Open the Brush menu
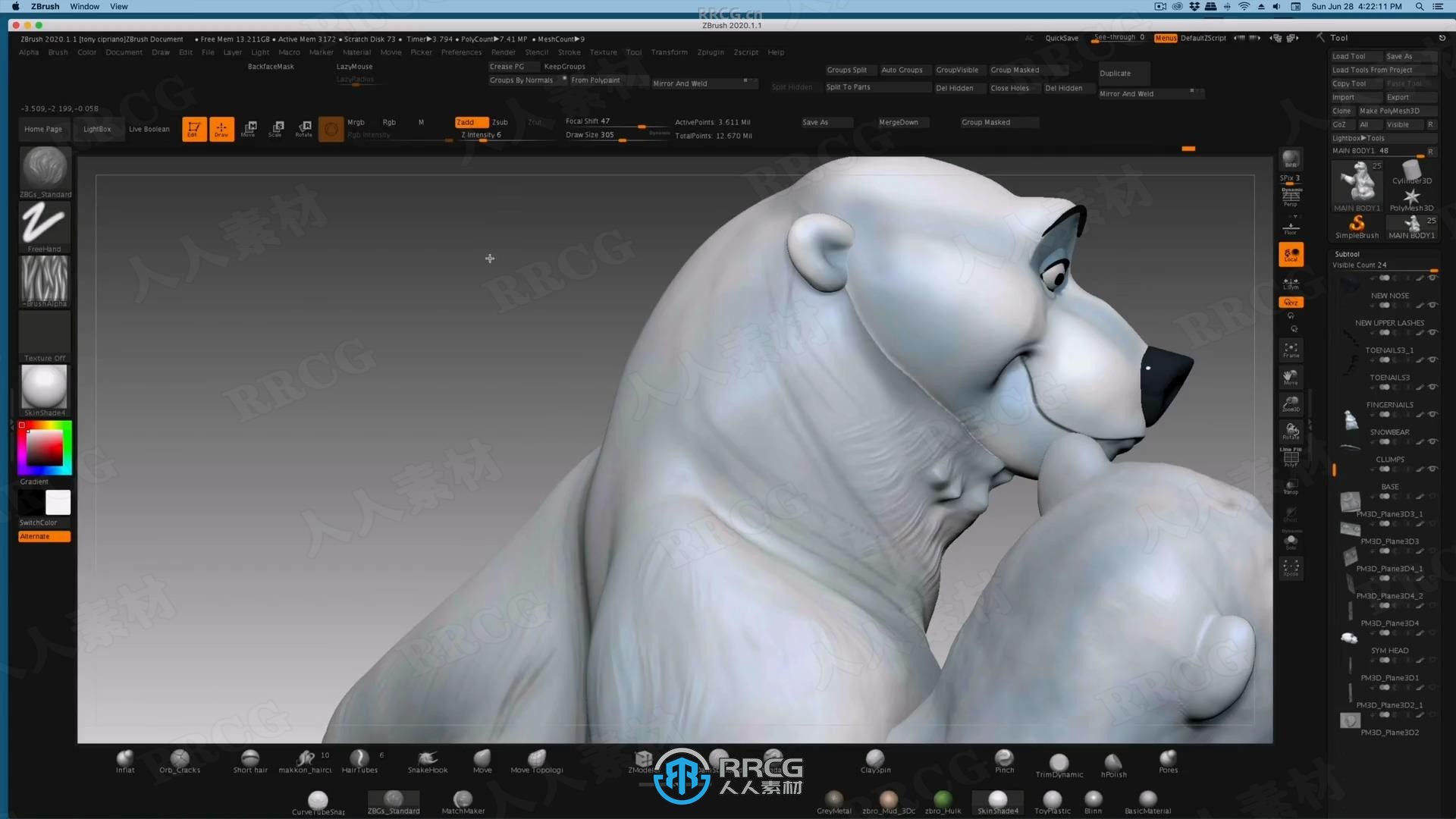Screen dimensions: 1456x819 [58, 52]
